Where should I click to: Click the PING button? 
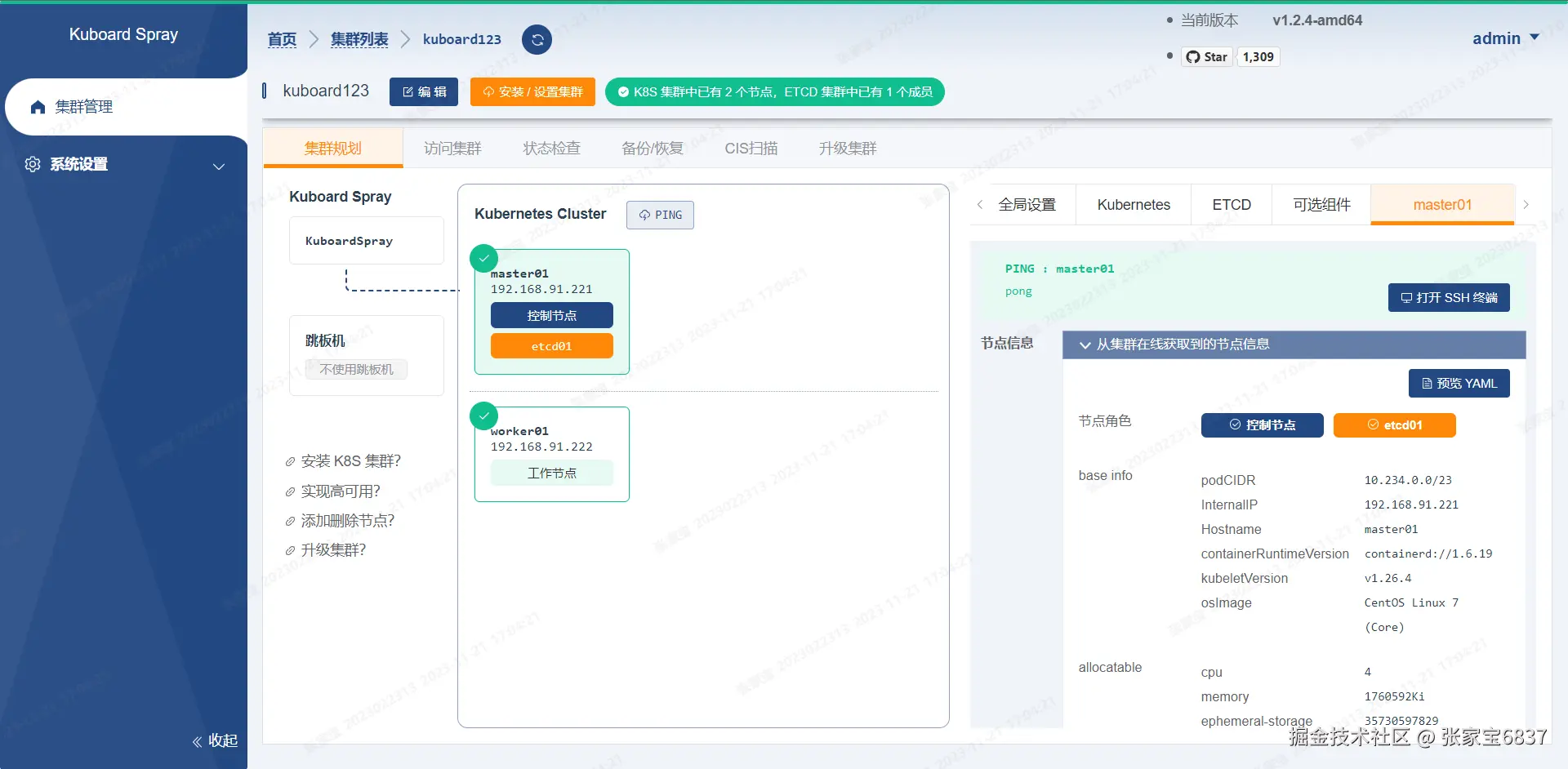660,215
